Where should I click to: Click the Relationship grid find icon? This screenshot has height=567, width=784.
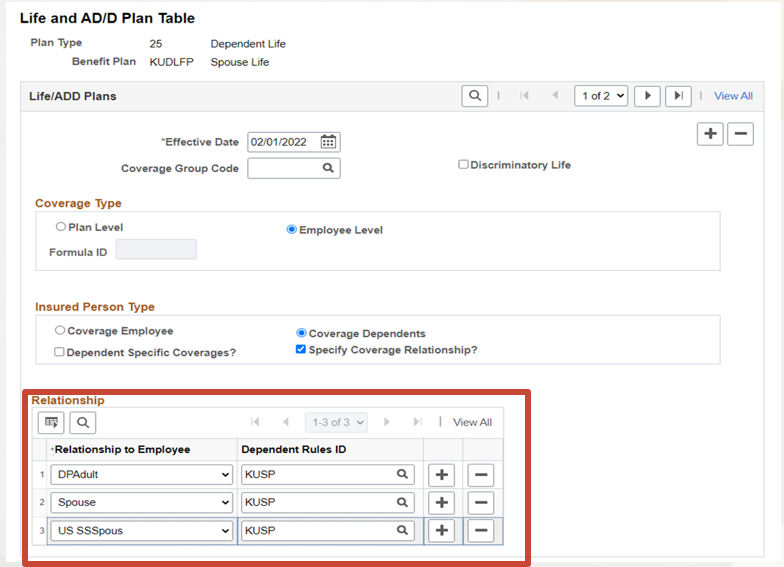(83, 423)
